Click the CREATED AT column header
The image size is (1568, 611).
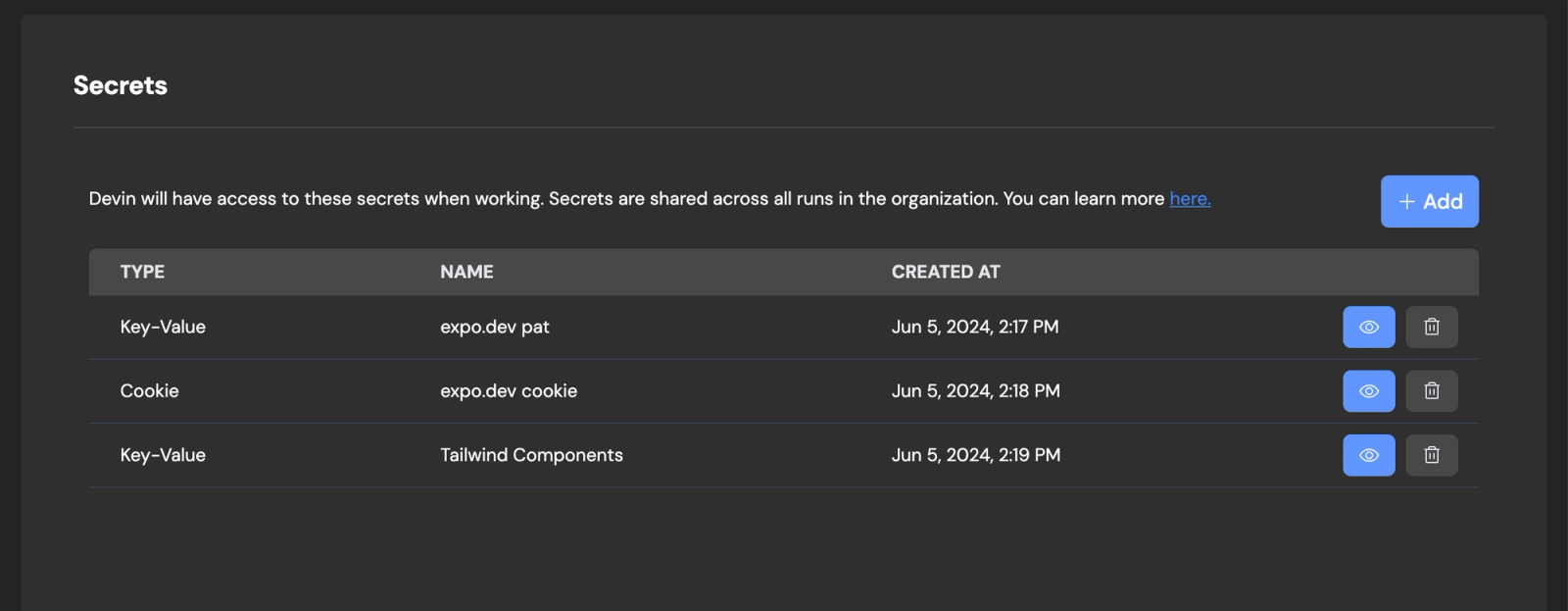tap(945, 272)
